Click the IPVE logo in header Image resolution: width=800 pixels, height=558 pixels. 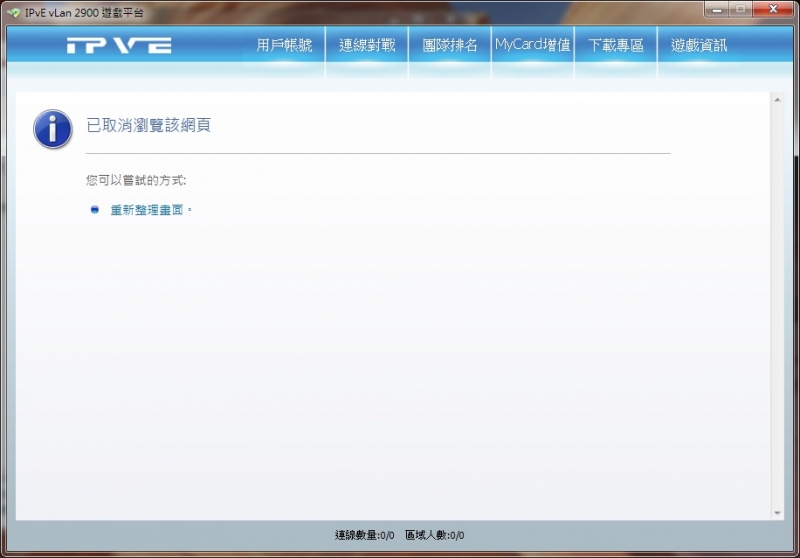click(119, 45)
